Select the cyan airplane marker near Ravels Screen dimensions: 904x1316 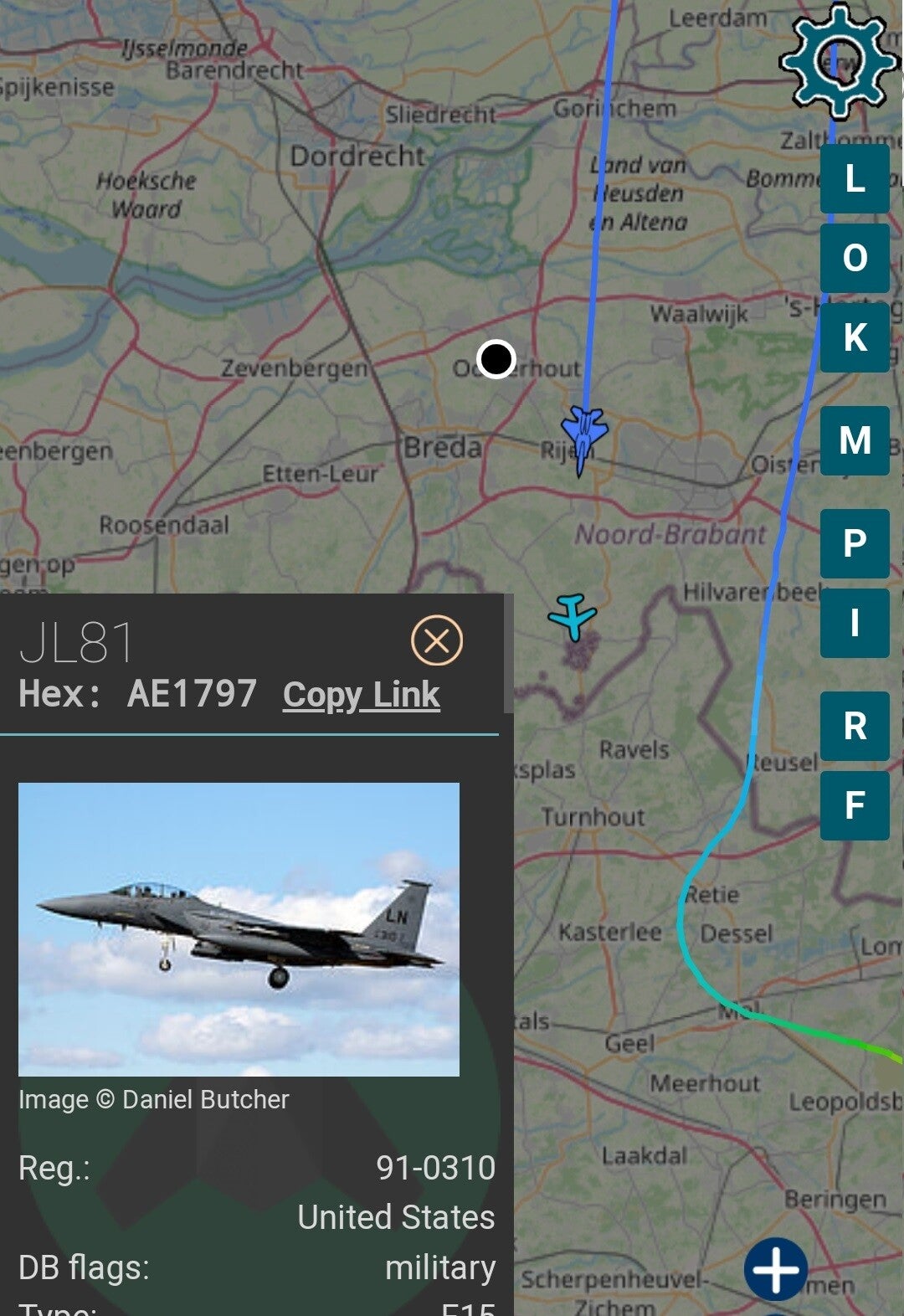[573, 617]
